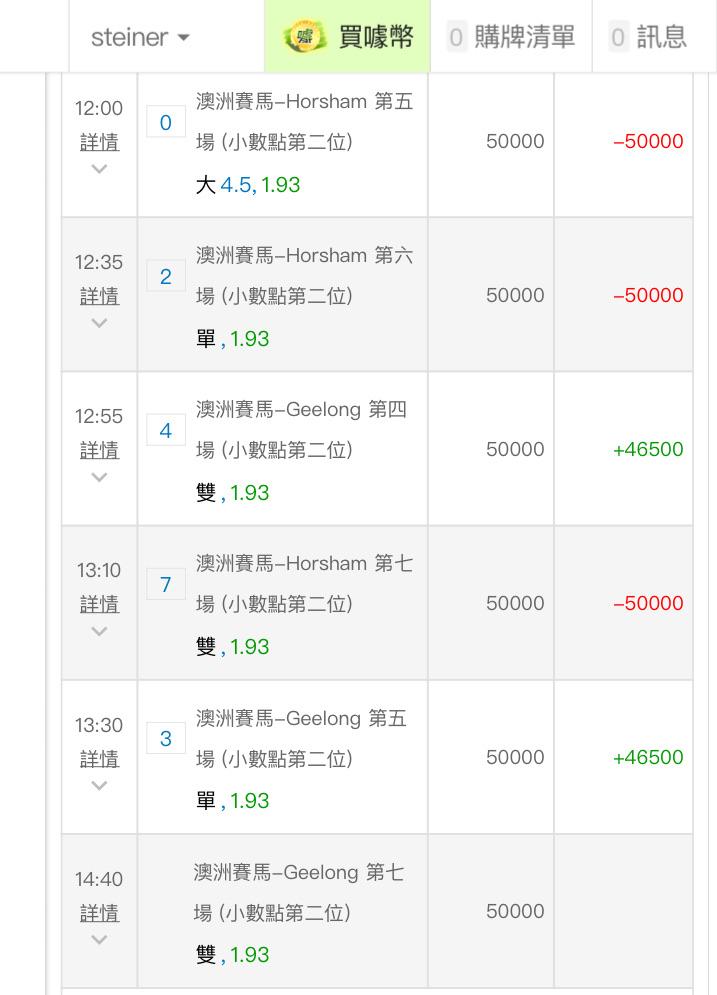Click 詳情 link for the 14:40 bet
The height and width of the screenshot is (995, 717).
(x=100, y=913)
